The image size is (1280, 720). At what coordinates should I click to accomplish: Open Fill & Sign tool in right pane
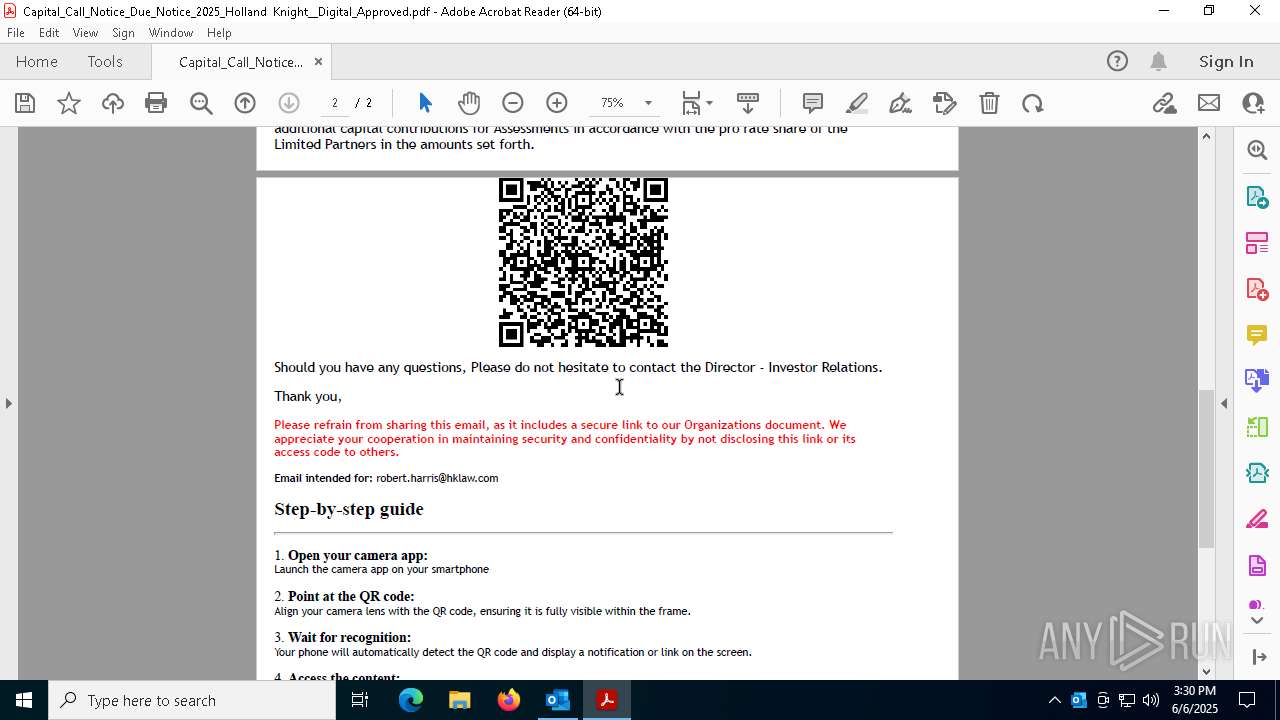click(1257, 520)
